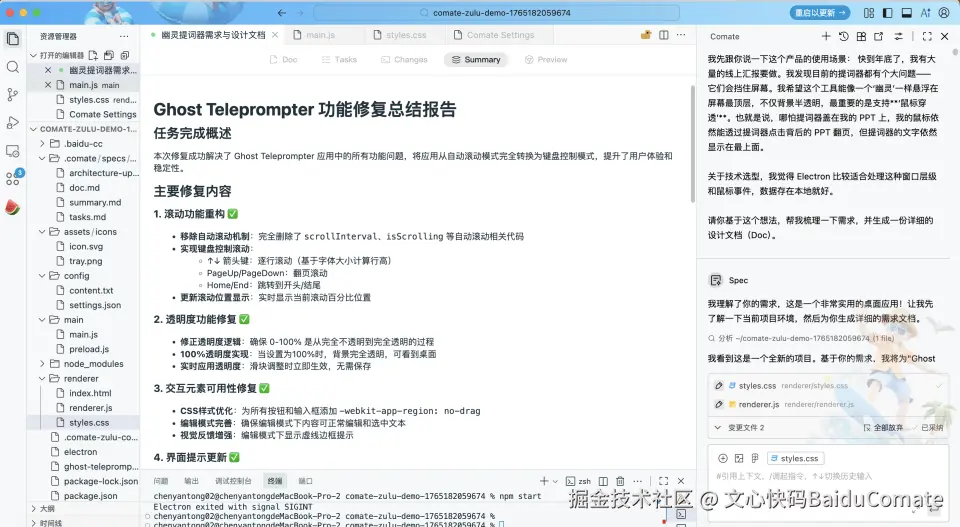Kill terminal with trash icon
Screen dimensions: 960x527
click(620, 481)
